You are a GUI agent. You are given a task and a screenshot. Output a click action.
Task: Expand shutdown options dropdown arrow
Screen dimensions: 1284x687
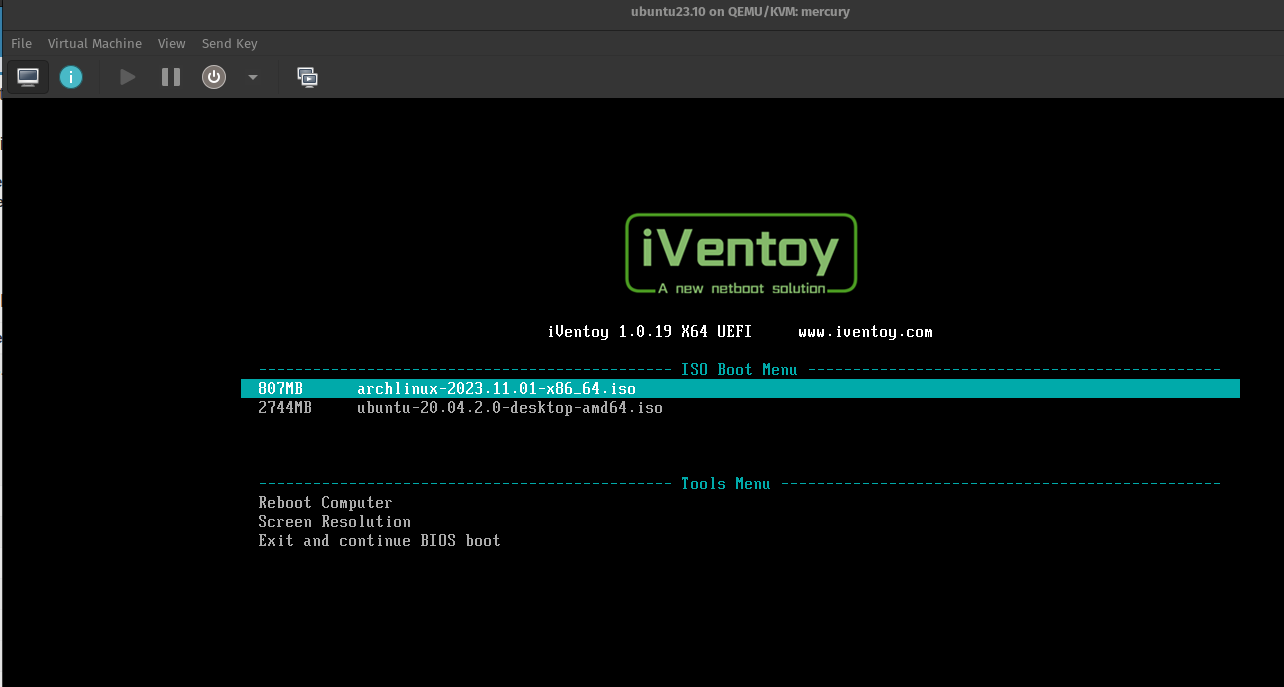coord(253,77)
